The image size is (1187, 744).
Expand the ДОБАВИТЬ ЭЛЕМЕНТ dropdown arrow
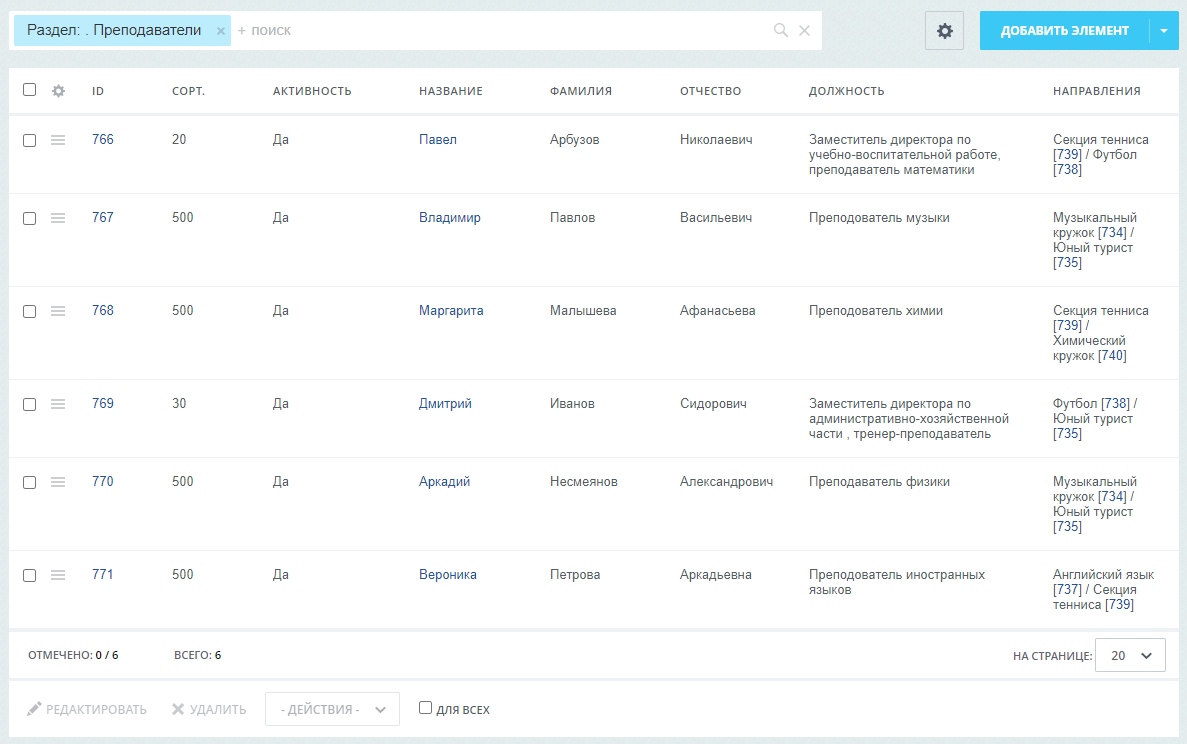(x=1164, y=31)
